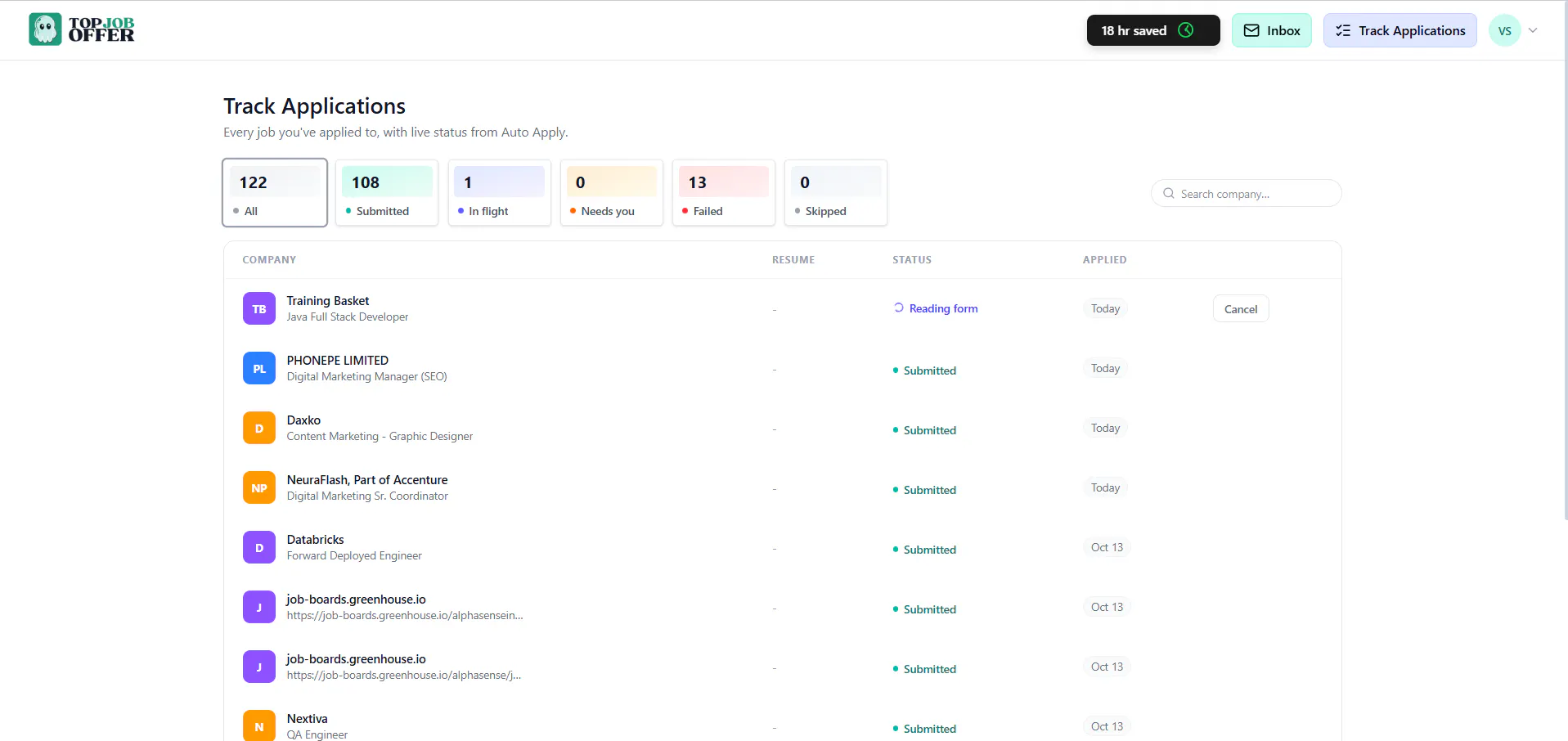
Task: Open the alphasense/j greenhouse URL
Action: (404, 676)
